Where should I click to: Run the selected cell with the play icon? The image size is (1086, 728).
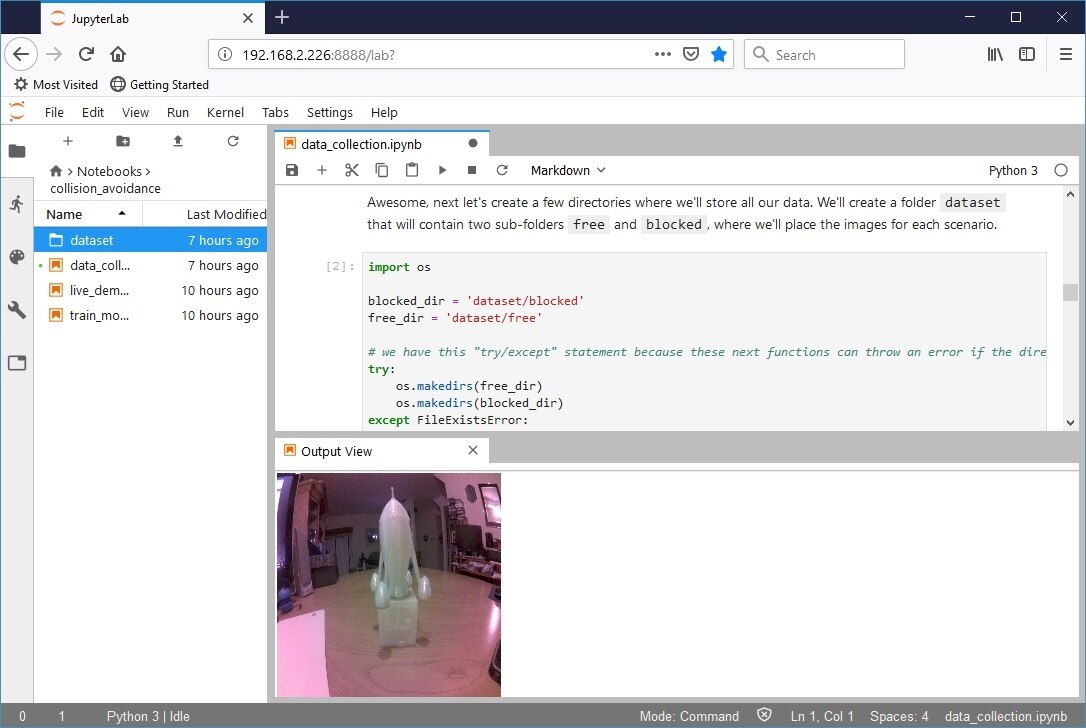pyautogui.click(x=442, y=170)
